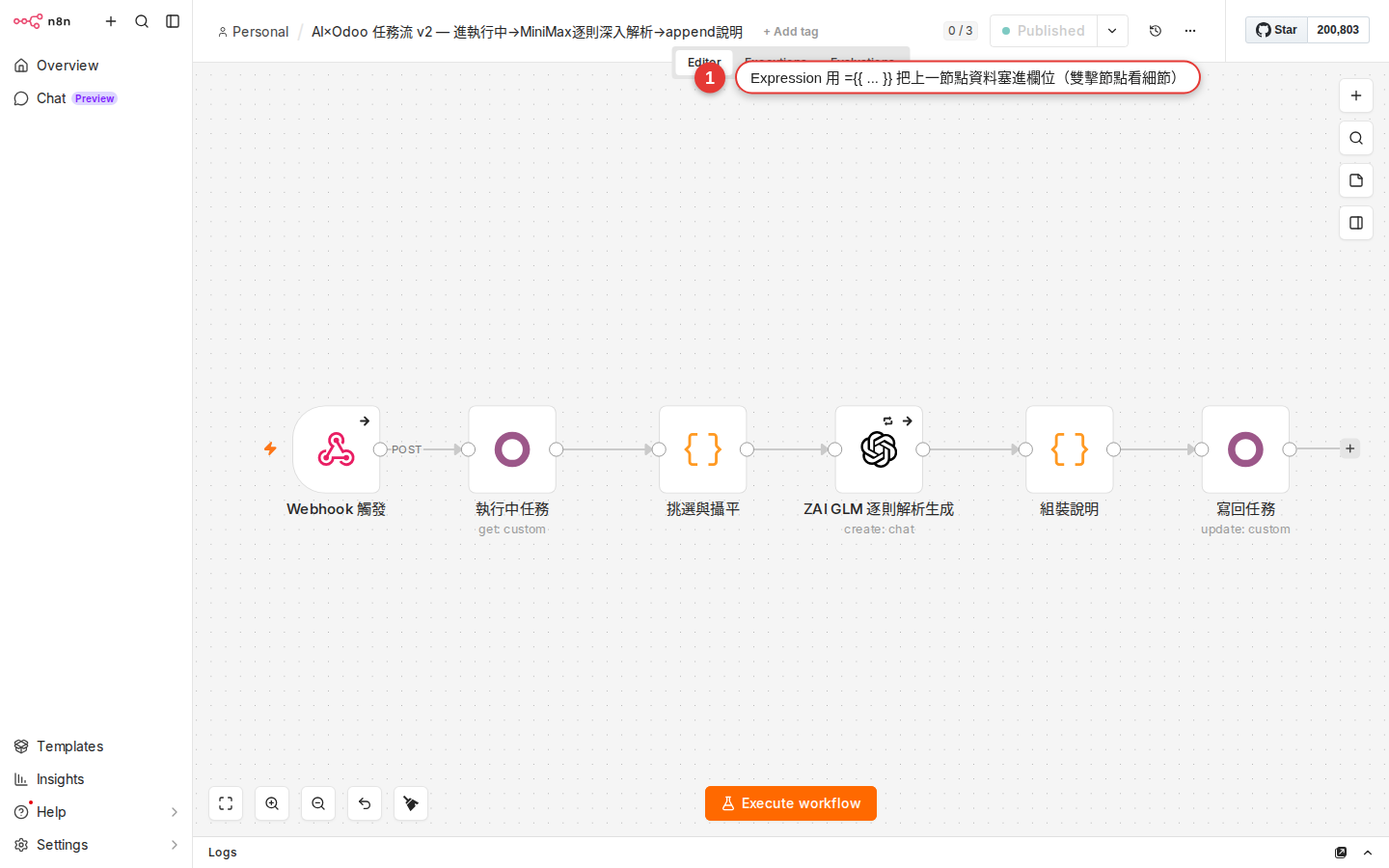Click the GitHub Star button

pyautogui.click(x=1276, y=30)
